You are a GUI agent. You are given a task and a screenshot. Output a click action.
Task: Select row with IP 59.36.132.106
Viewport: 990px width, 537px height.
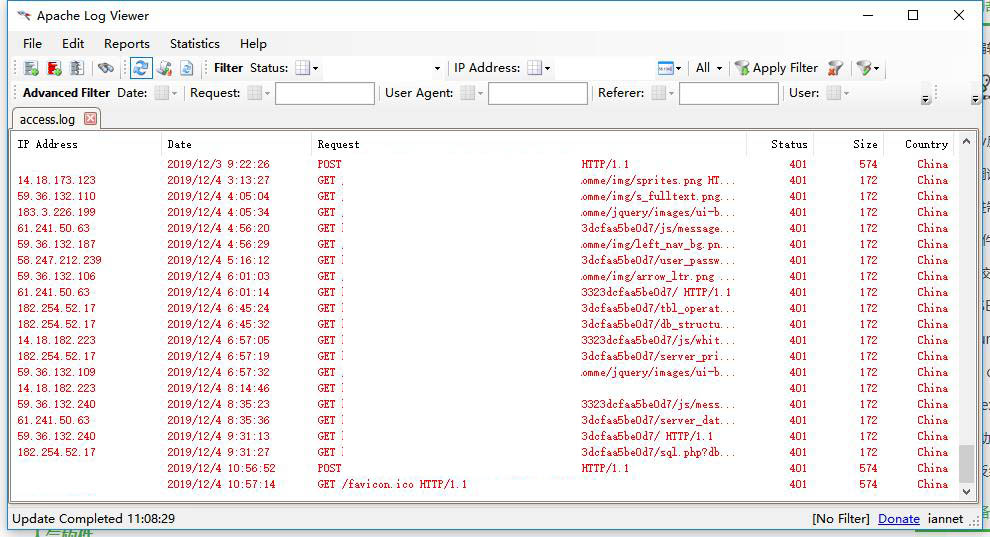point(483,276)
